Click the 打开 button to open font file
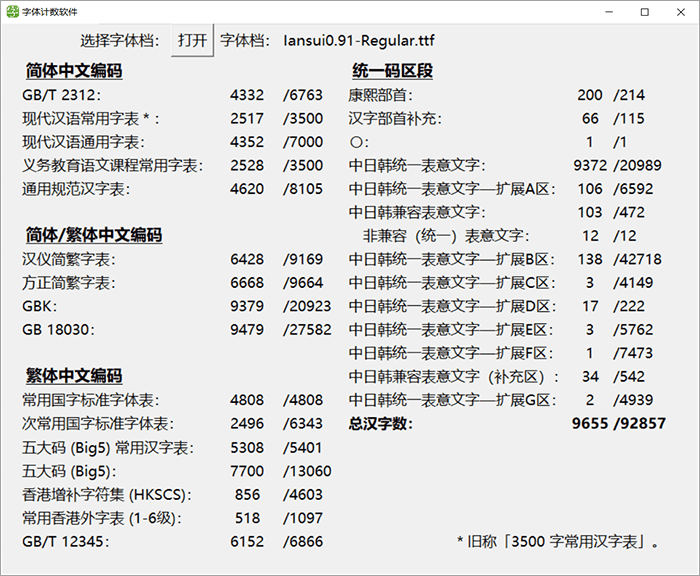This screenshot has width=700, height=576. click(x=192, y=41)
